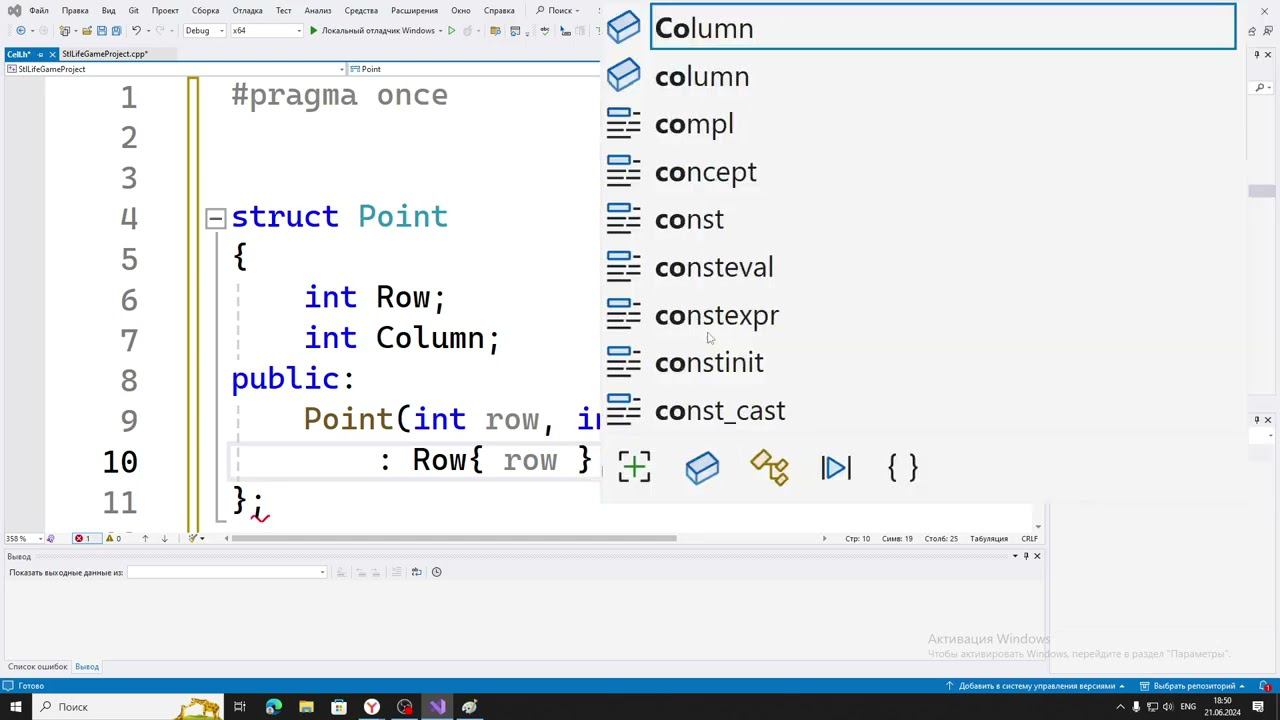Viewport: 1280px width, 720px height.
Task: Click the horizontal scrollbar of the editor
Action: [x=453, y=539]
